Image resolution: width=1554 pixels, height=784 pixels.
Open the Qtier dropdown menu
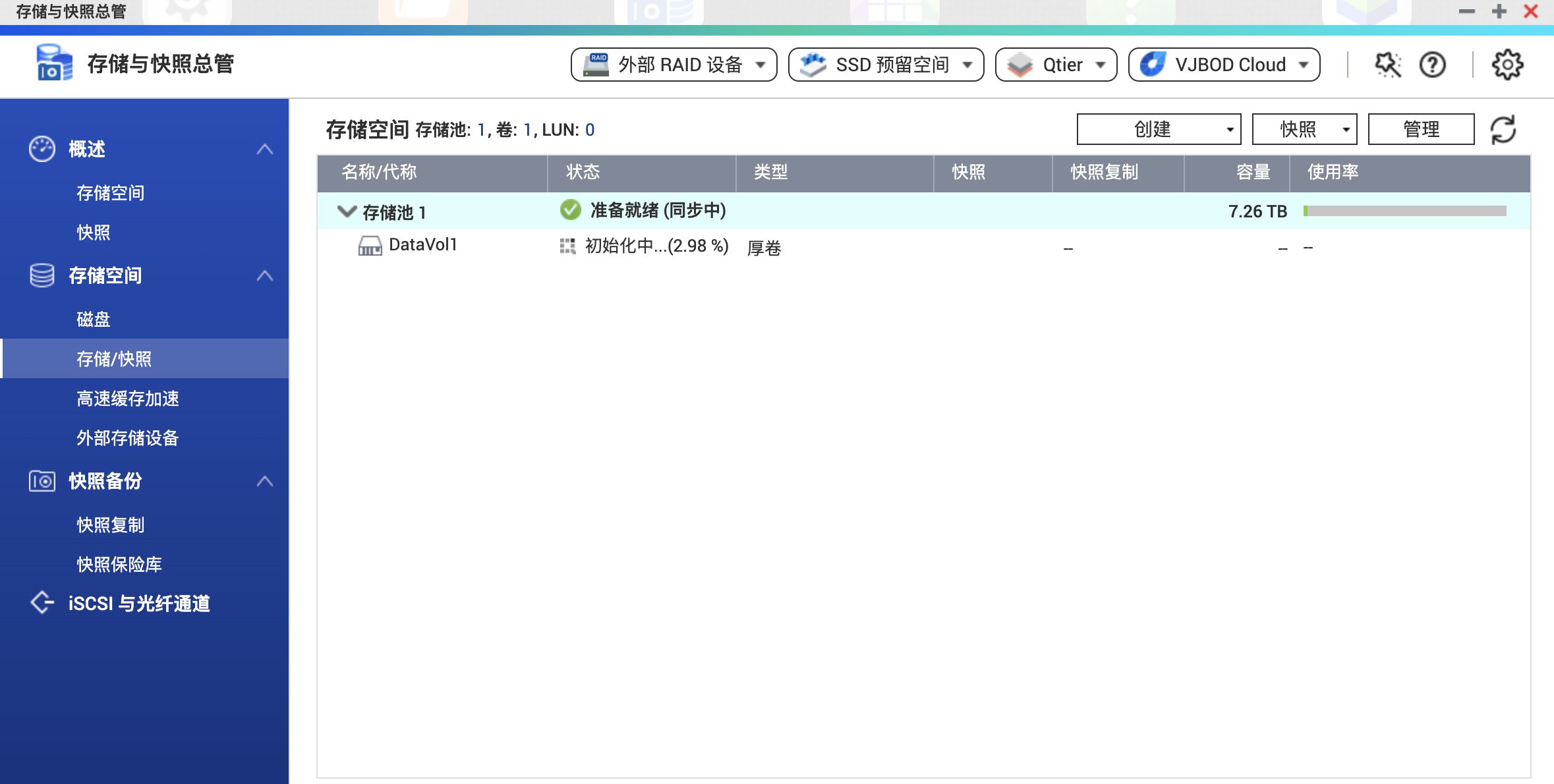(1056, 65)
